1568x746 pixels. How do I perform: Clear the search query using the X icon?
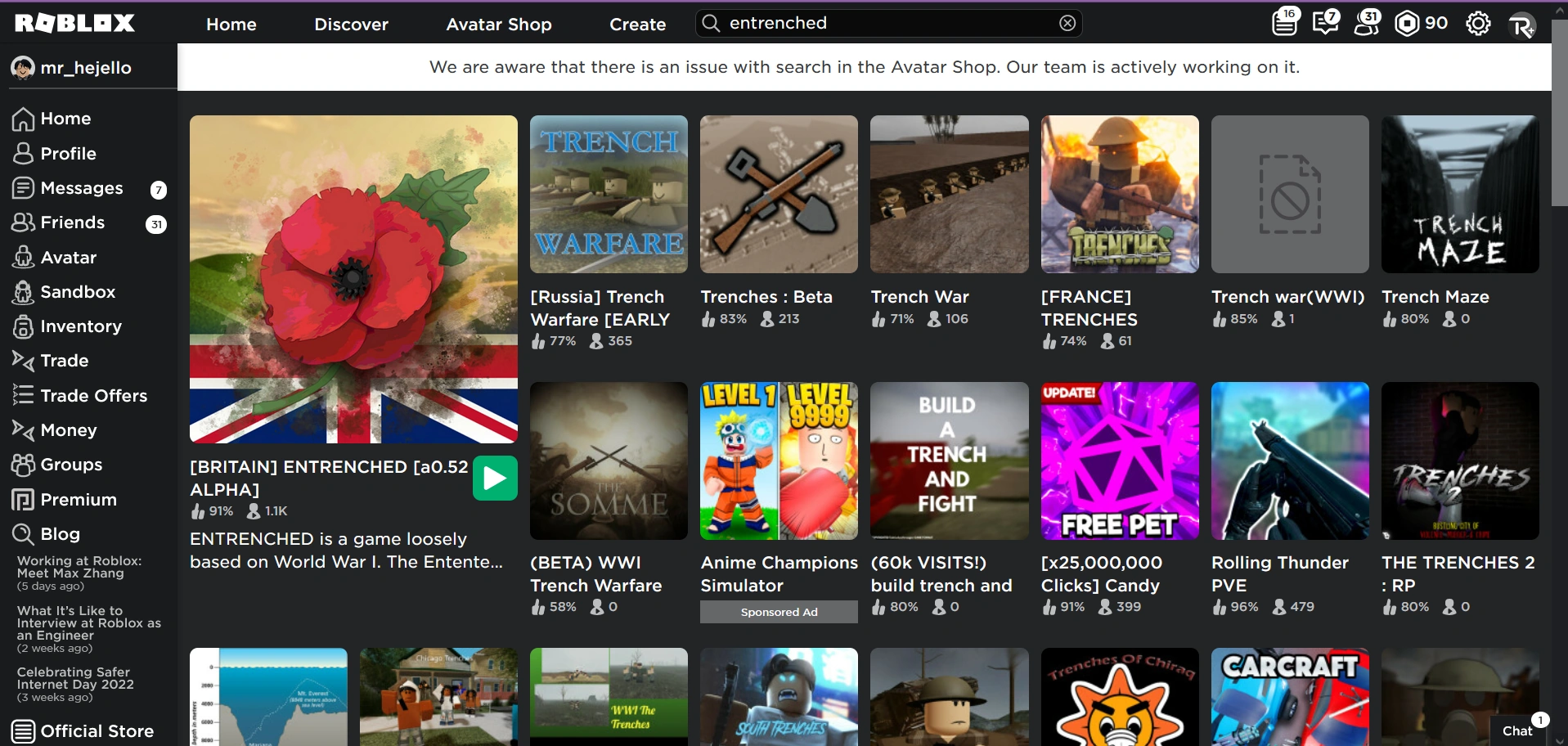click(1067, 22)
